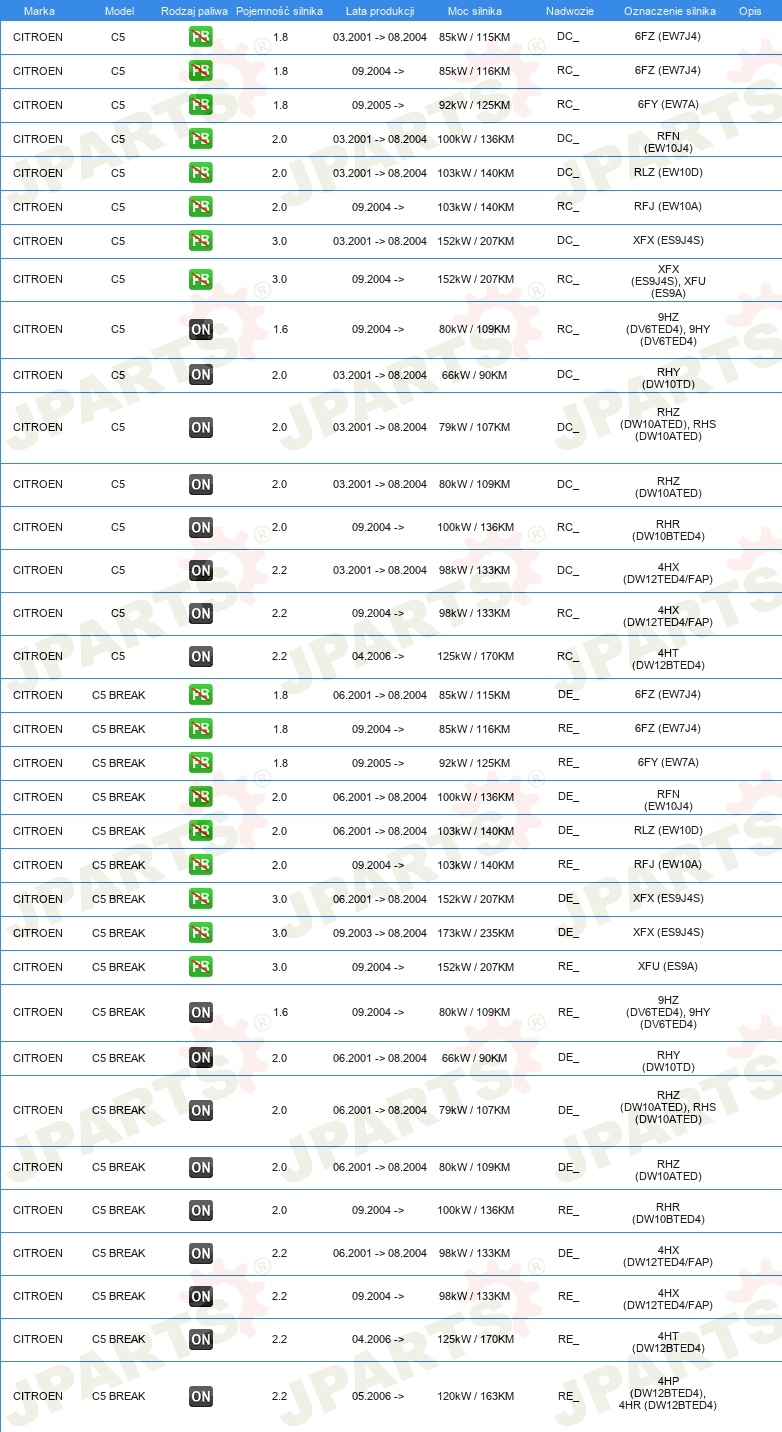Click the "XFX (ES9J4S), XFU (ES9A)" engine code cell
782x1432 pixels.
668,281
